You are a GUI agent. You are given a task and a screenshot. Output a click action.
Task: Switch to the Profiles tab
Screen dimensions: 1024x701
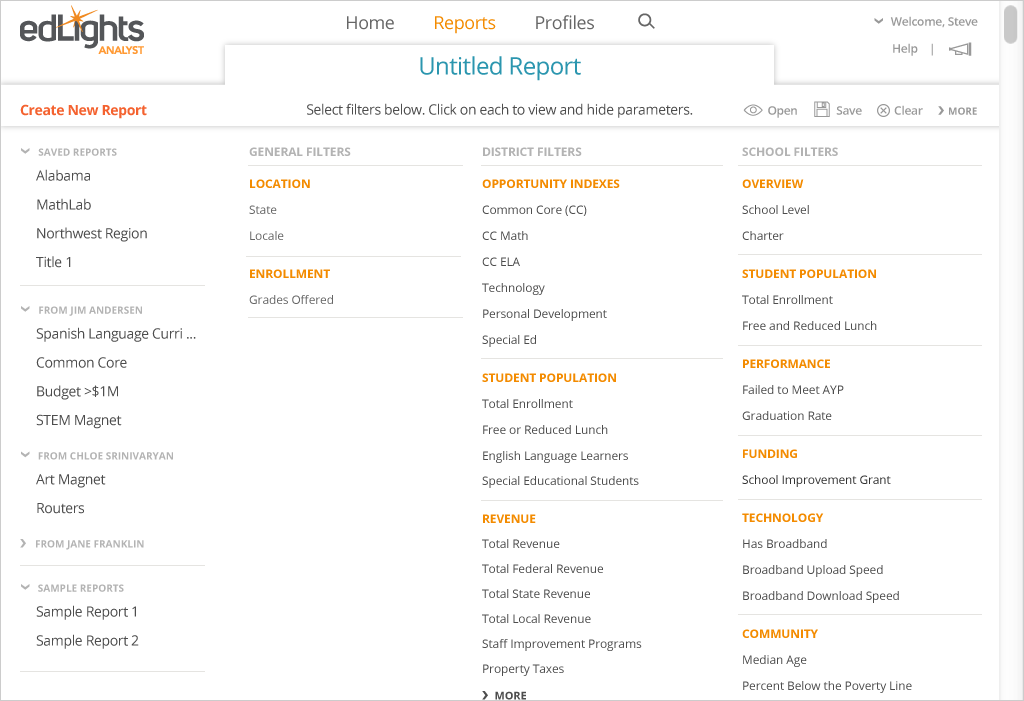tap(564, 23)
